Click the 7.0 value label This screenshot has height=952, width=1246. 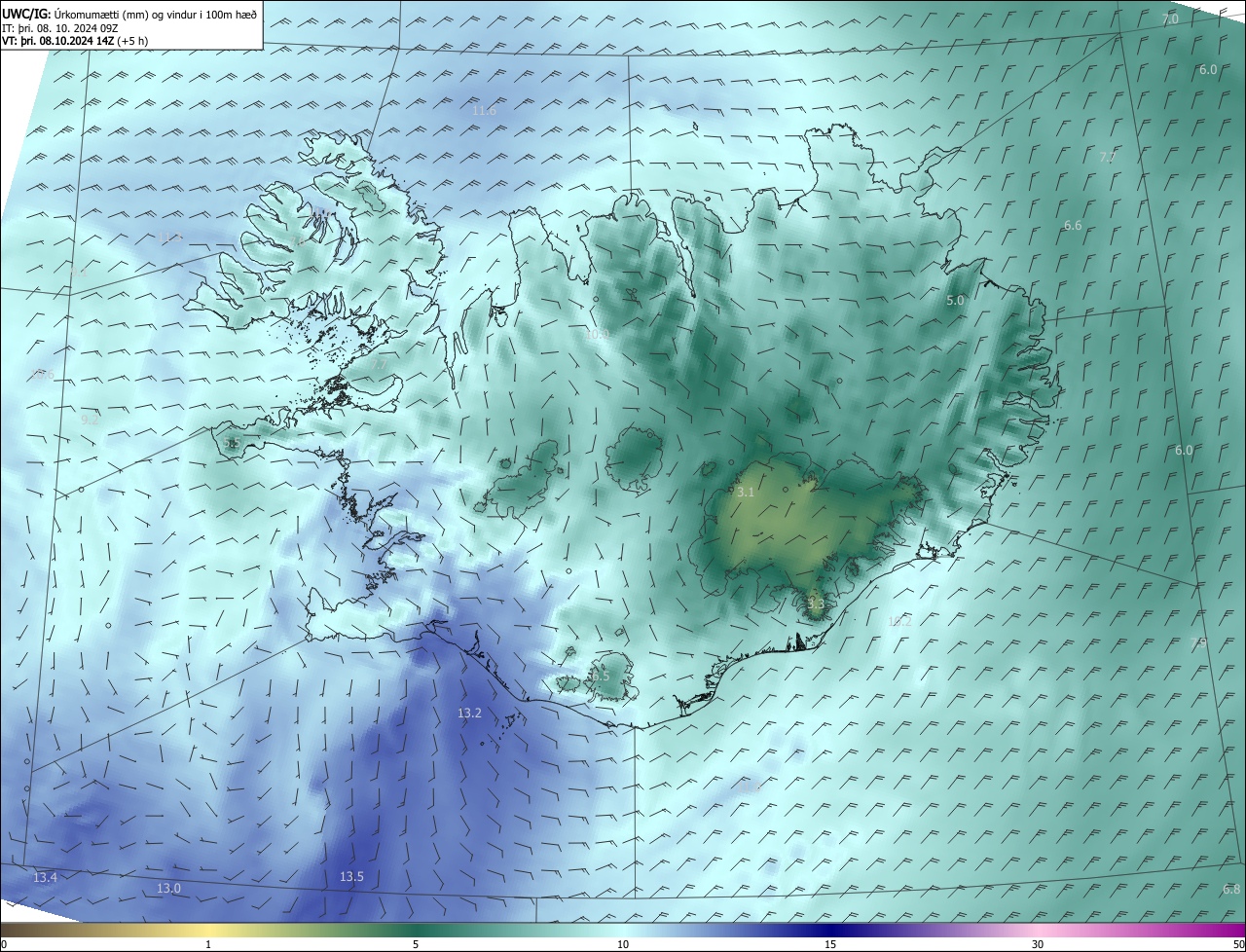[1170, 19]
